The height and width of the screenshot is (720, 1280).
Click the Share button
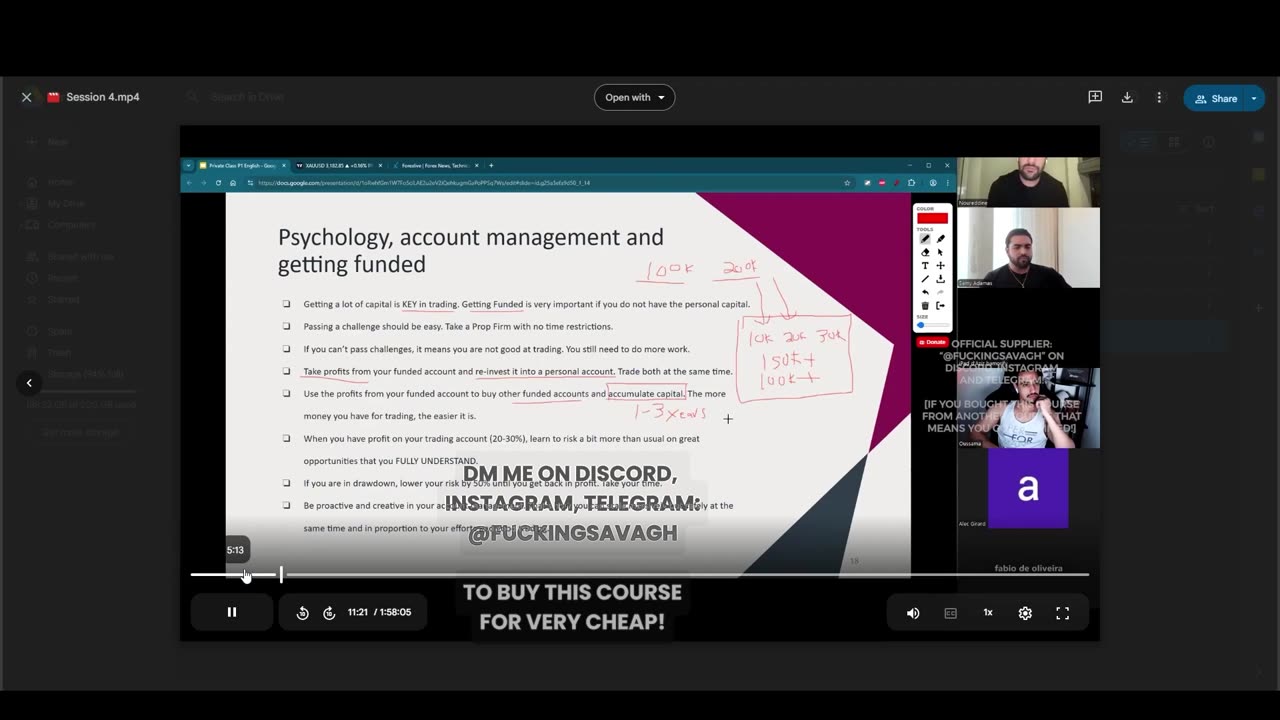point(1214,98)
